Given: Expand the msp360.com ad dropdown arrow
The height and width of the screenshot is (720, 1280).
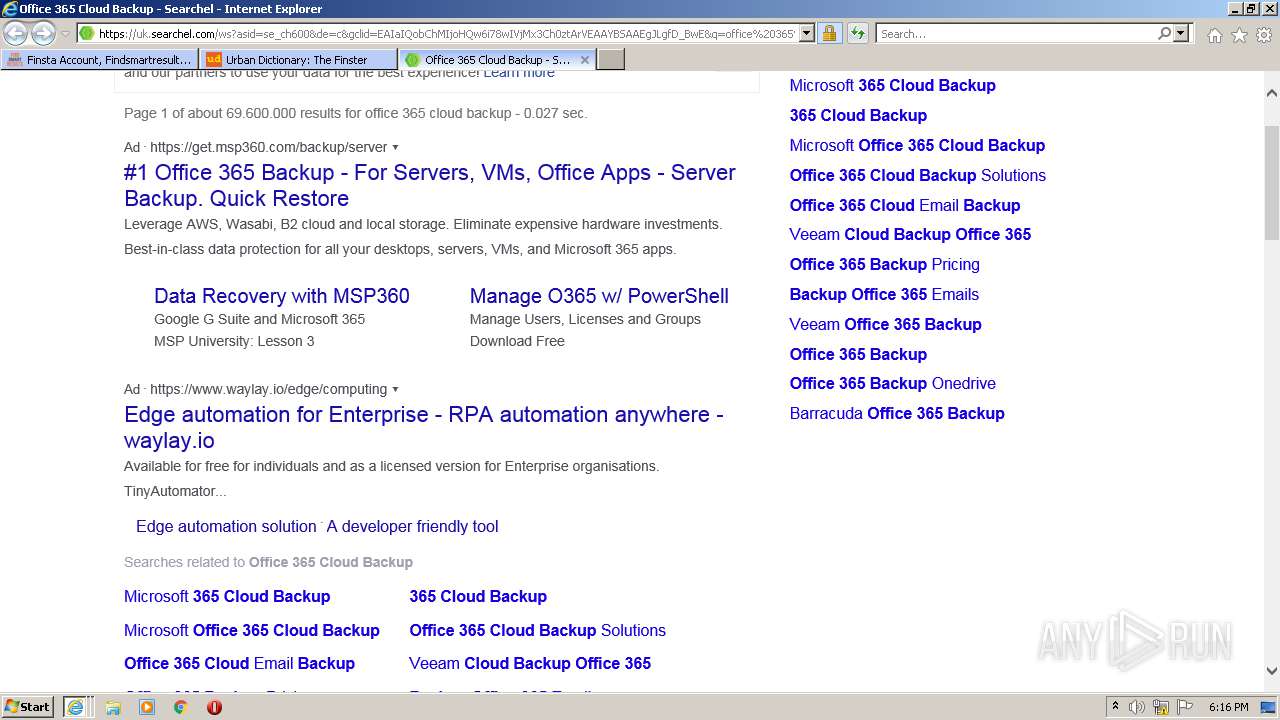Looking at the screenshot, I should tap(396, 148).
